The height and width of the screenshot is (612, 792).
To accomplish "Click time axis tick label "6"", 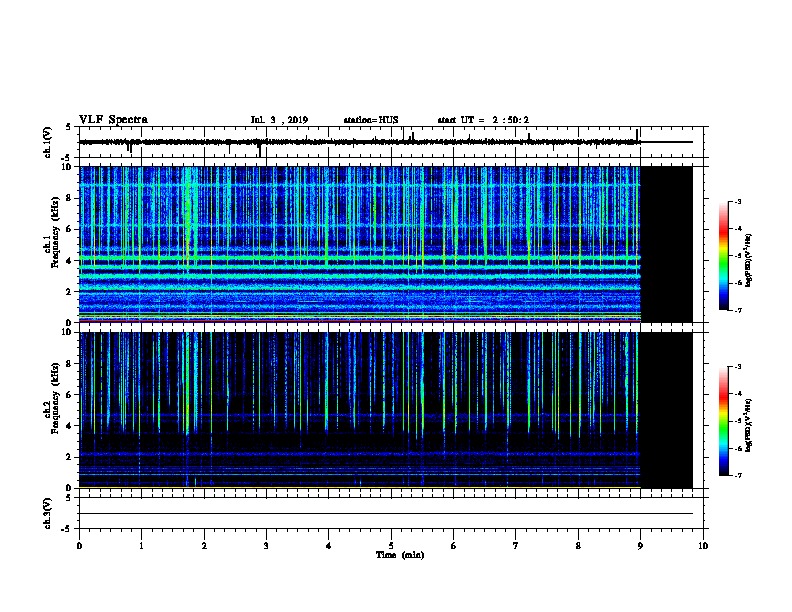I will coord(454,545).
